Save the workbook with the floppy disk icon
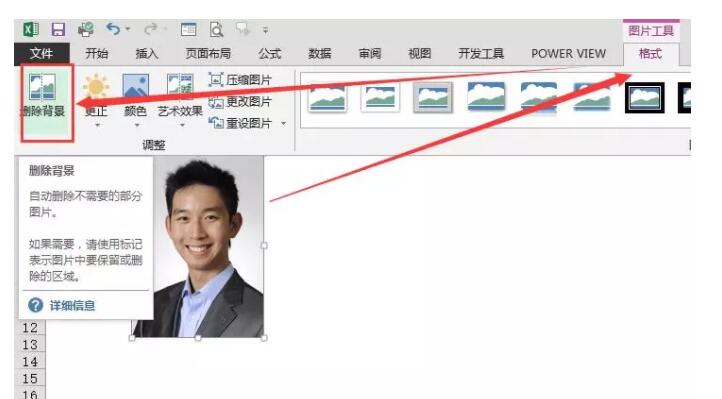Screen dimensions: 722x399 58,30
